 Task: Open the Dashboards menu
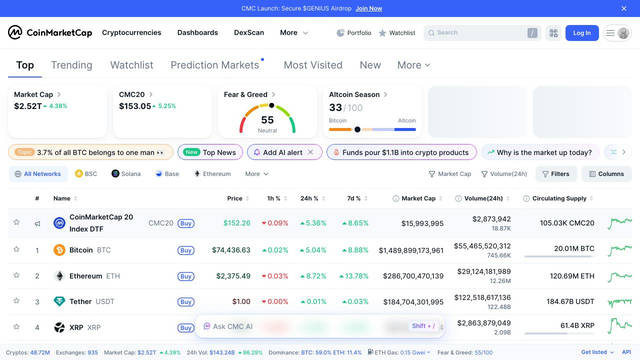click(198, 33)
